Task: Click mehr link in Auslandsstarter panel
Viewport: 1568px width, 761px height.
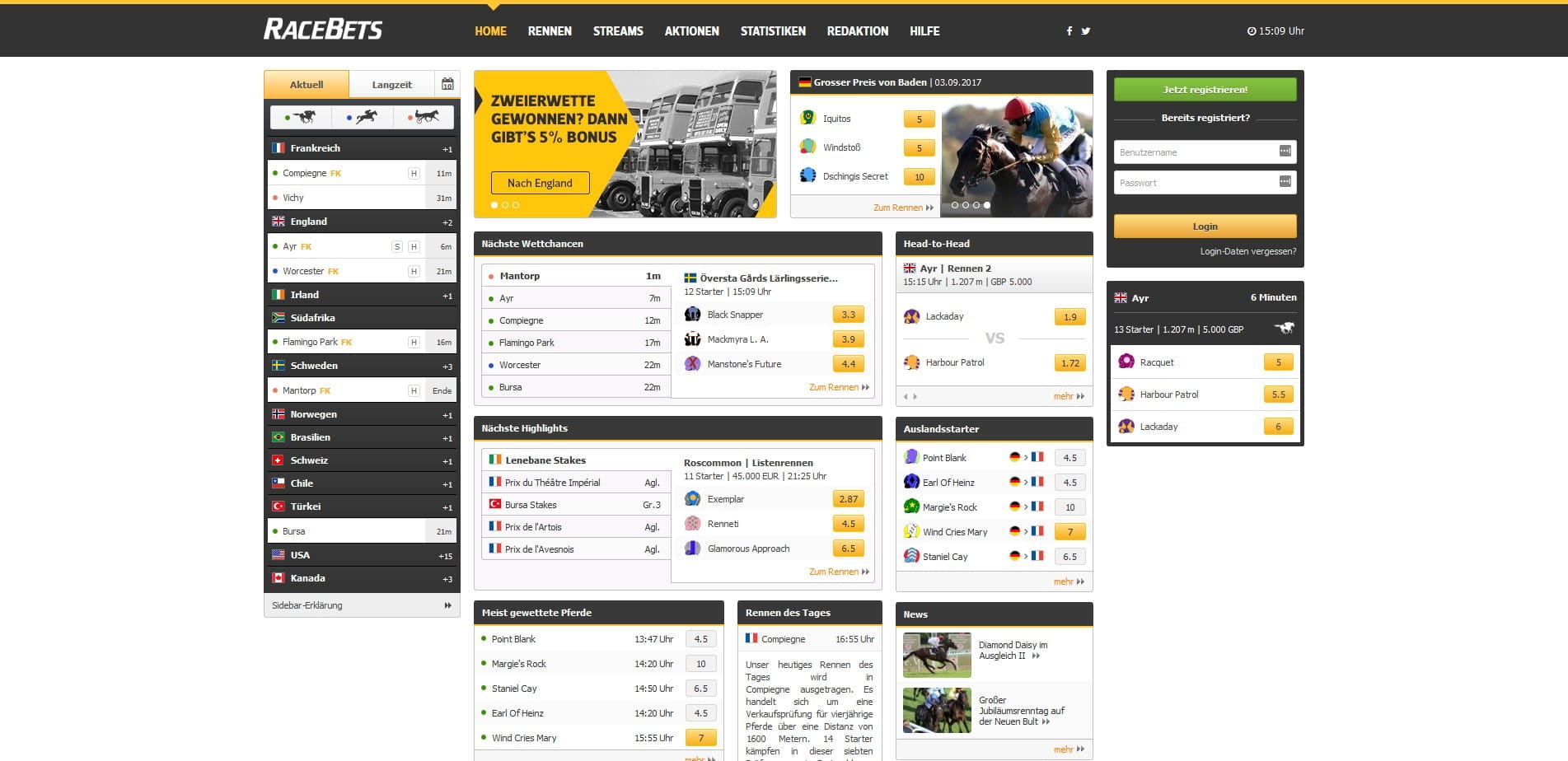Action: pos(1069,581)
